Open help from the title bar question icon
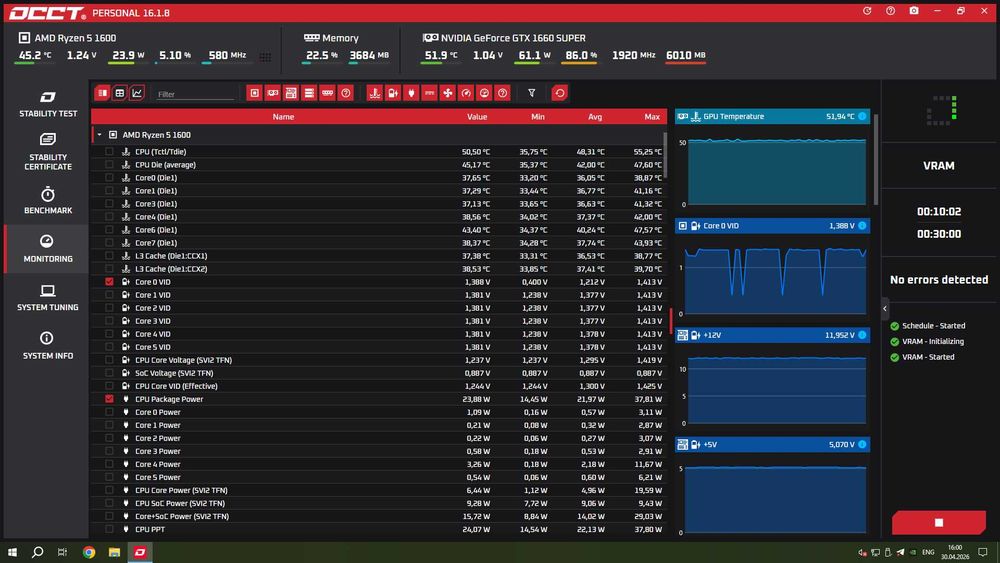Screen dimensions: 1000x563 890,11
